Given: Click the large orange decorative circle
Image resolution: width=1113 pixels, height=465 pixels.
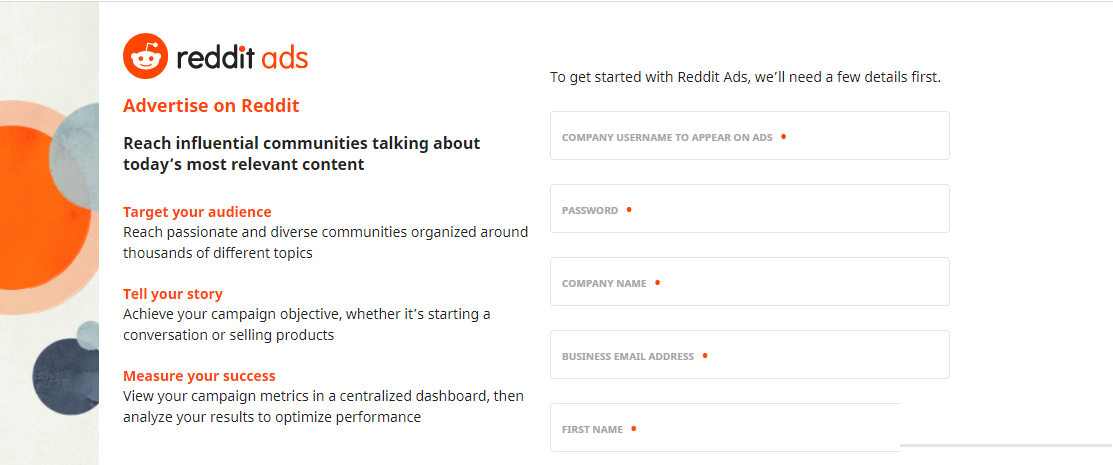Looking at the screenshot, I should (43, 207).
